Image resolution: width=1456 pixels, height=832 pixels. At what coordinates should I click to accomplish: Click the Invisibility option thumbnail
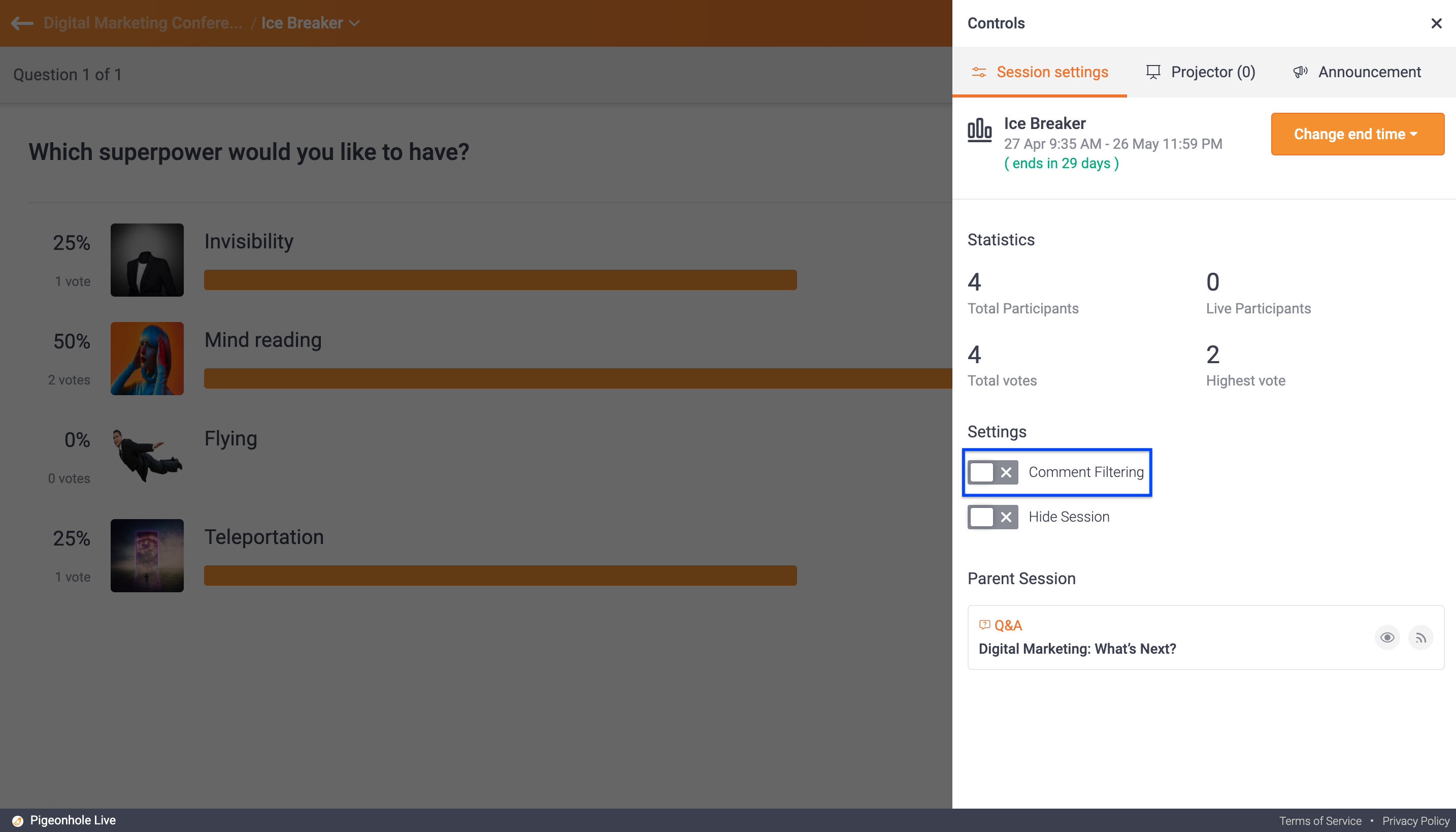point(147,260)
